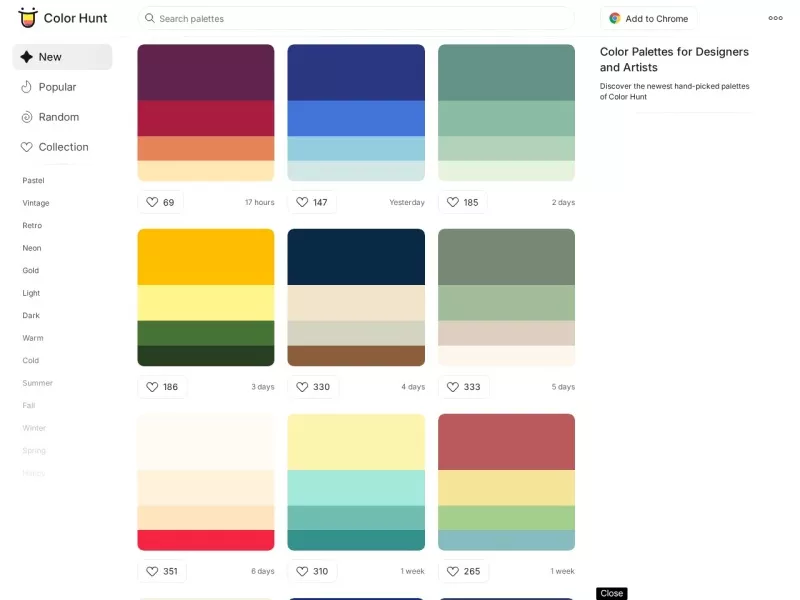800x600 pixels.
Task: Filter by Summer tag
Action: click(x=37, y=383)
